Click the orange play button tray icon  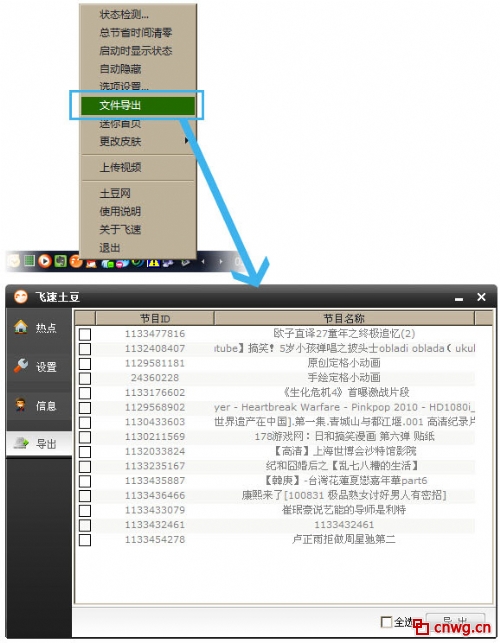[x=45, y=261]
